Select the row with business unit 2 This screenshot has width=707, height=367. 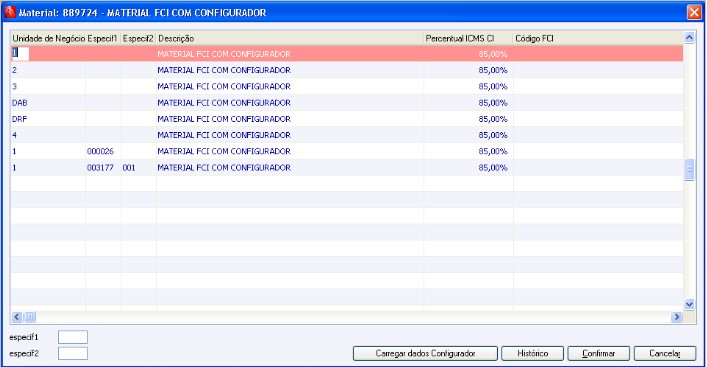(347, 70)
